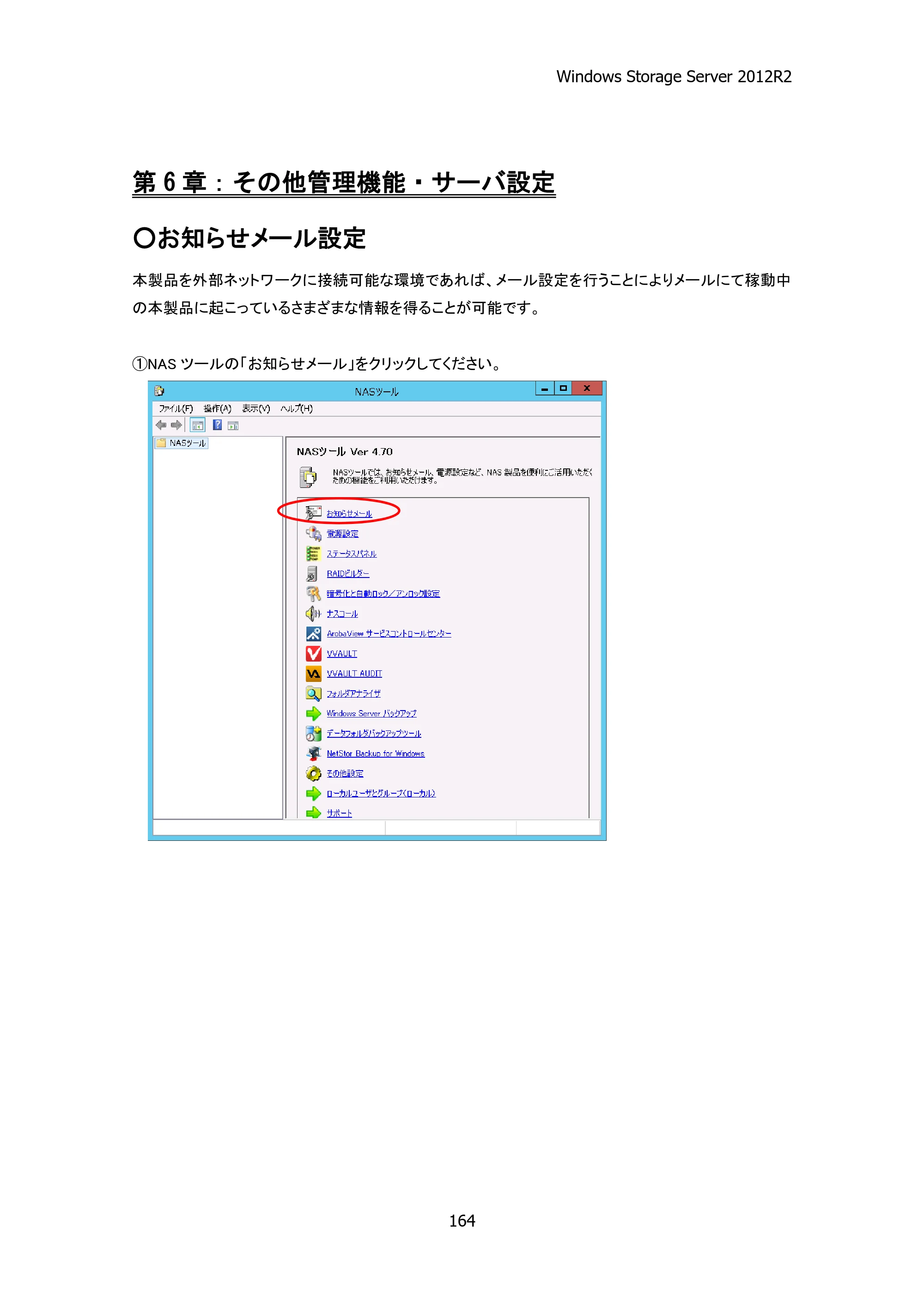Open the Windows Server バックアップ link
924x1307 pixels.
pyautogui.click(x=371, y=713)
